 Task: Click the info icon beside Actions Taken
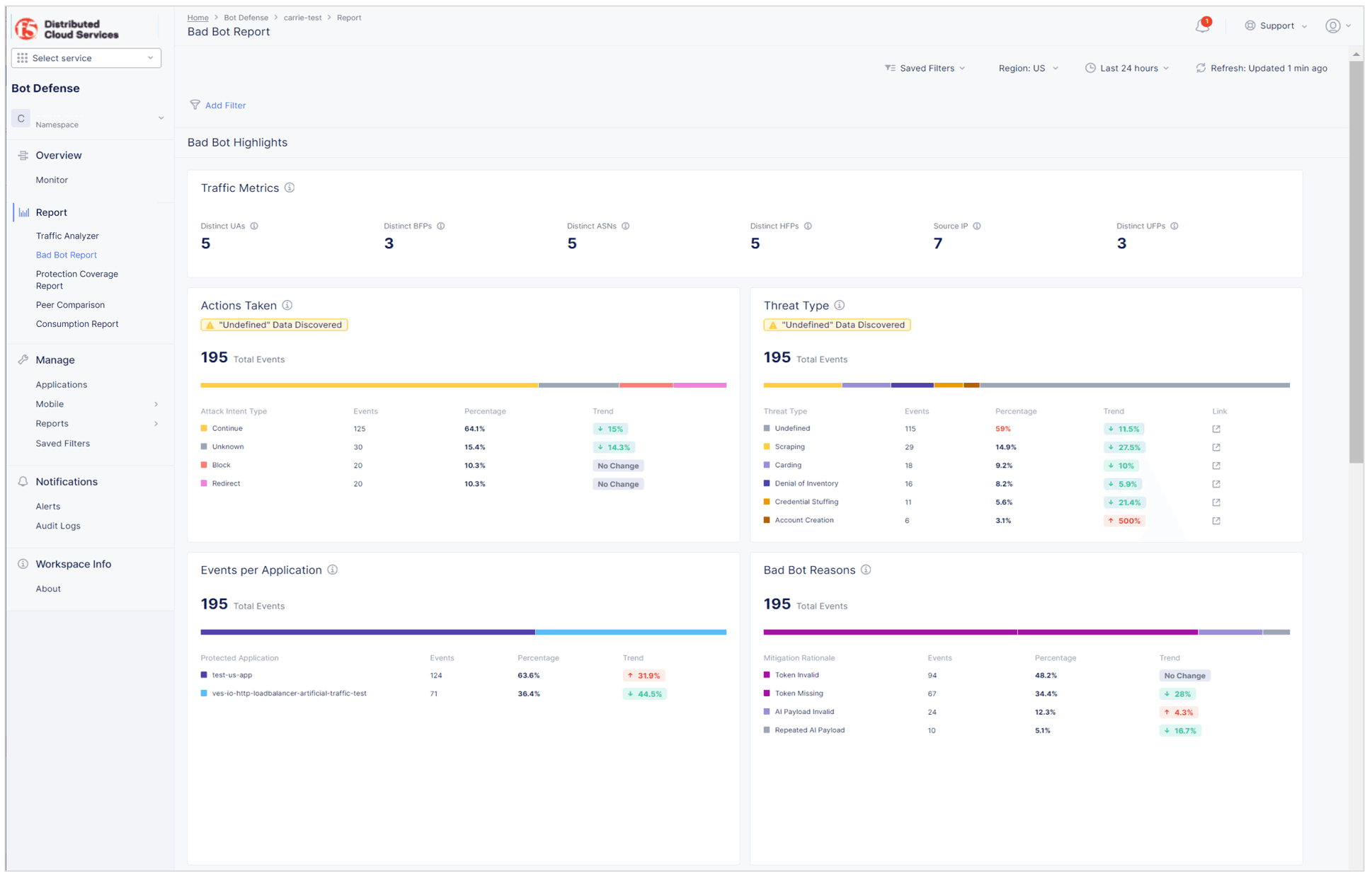click(x=287, y=306)
